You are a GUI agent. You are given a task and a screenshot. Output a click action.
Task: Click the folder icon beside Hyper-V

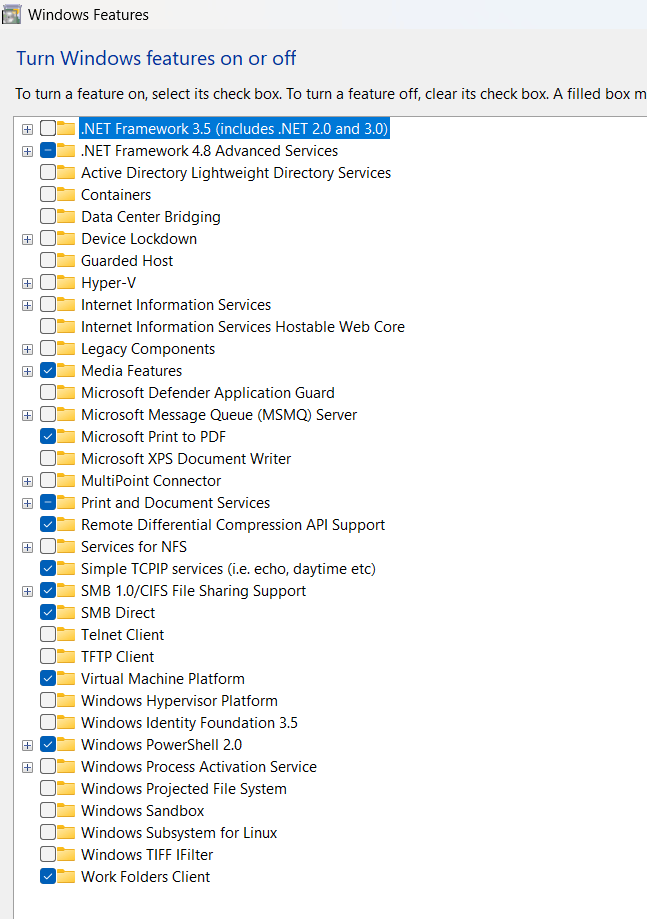[x=66, y=282]
